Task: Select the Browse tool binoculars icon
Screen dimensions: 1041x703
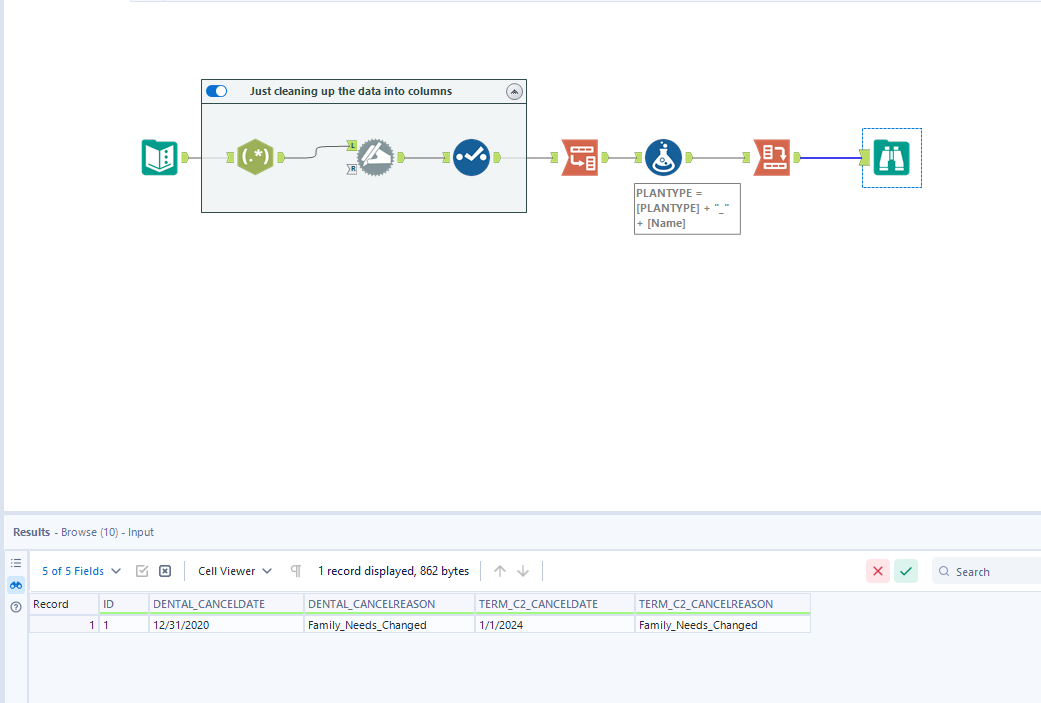Action: pyautogui.click(x=891, y=157)
